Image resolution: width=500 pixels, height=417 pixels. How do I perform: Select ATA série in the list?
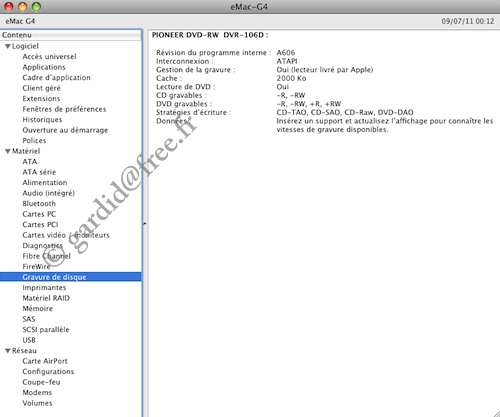[39, 172]
